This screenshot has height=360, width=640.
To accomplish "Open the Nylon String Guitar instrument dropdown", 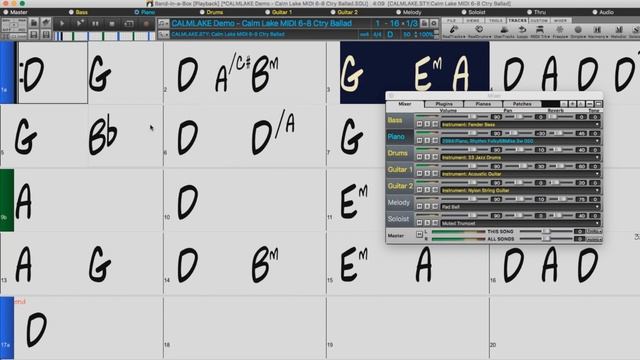I will pyautogui.click(x=520, y=190).
